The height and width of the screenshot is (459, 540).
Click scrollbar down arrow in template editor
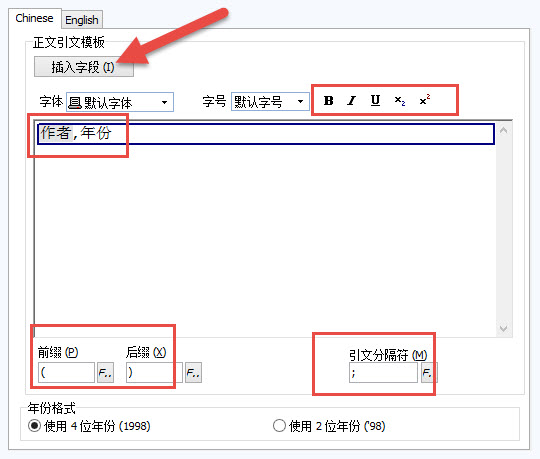(x=503, y=328)
